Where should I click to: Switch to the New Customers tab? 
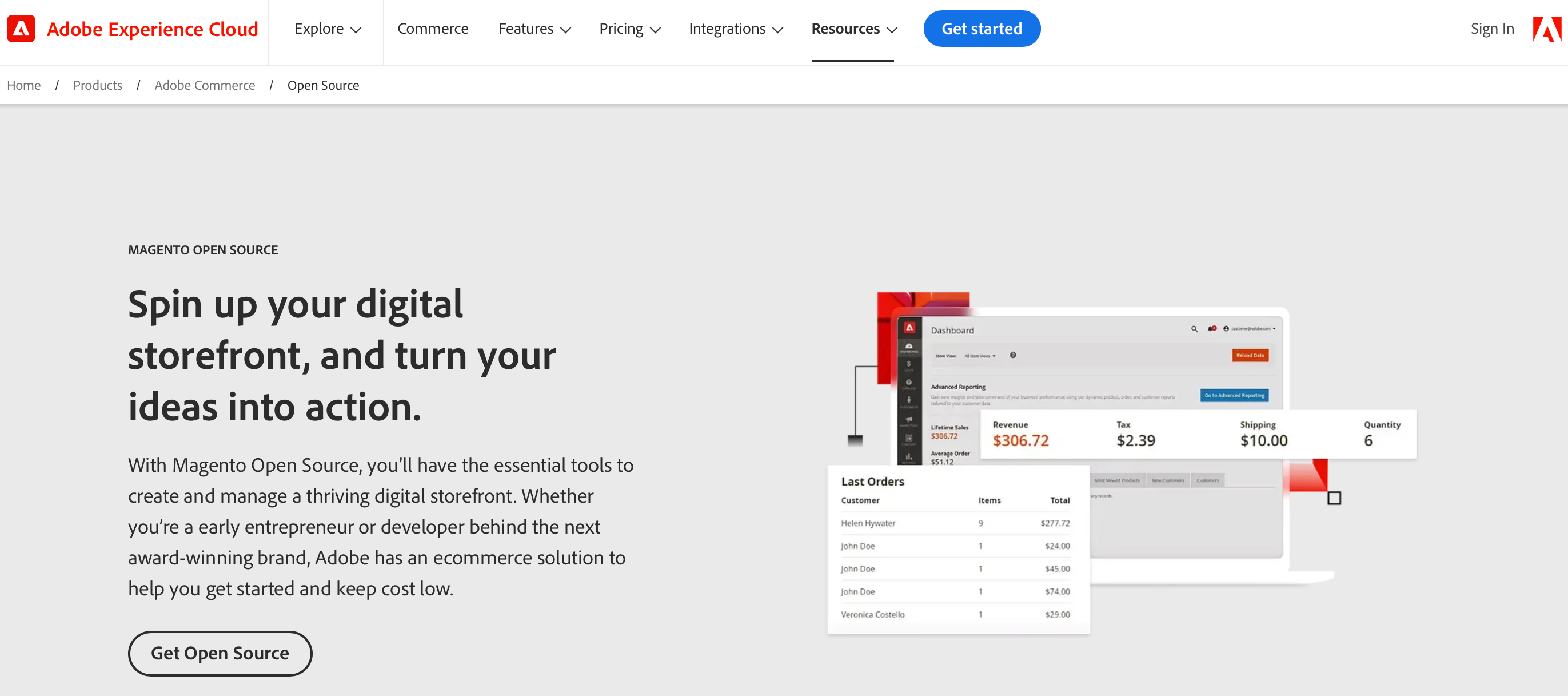coord(1167,480)
